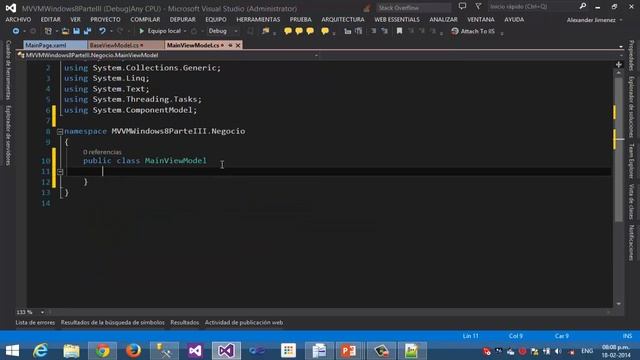Click the Visual Studio logo icon
The image size is (640, 360).
[11, 8]
